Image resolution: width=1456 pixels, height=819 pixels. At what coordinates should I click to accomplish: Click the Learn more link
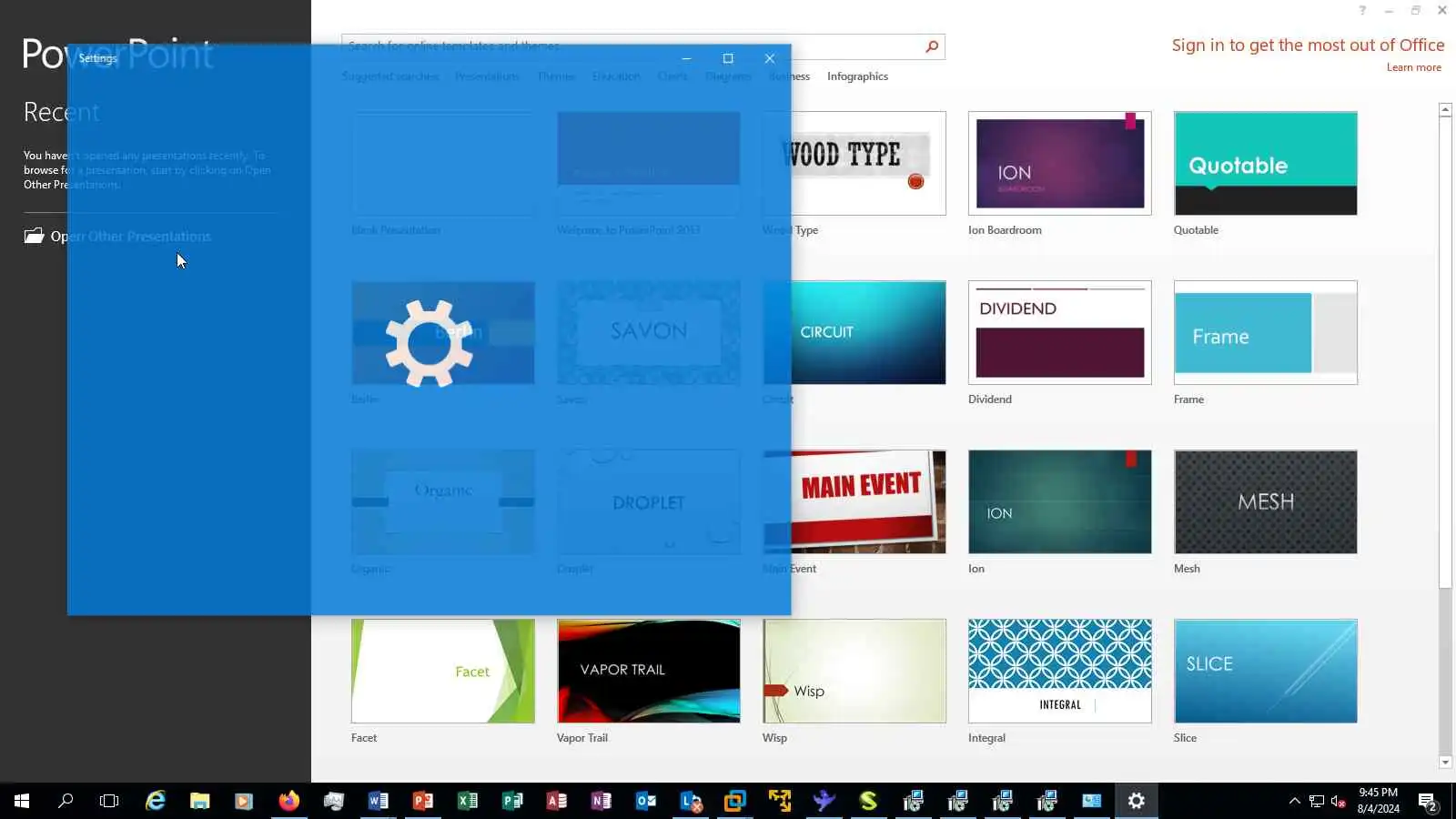(1413, 67)
